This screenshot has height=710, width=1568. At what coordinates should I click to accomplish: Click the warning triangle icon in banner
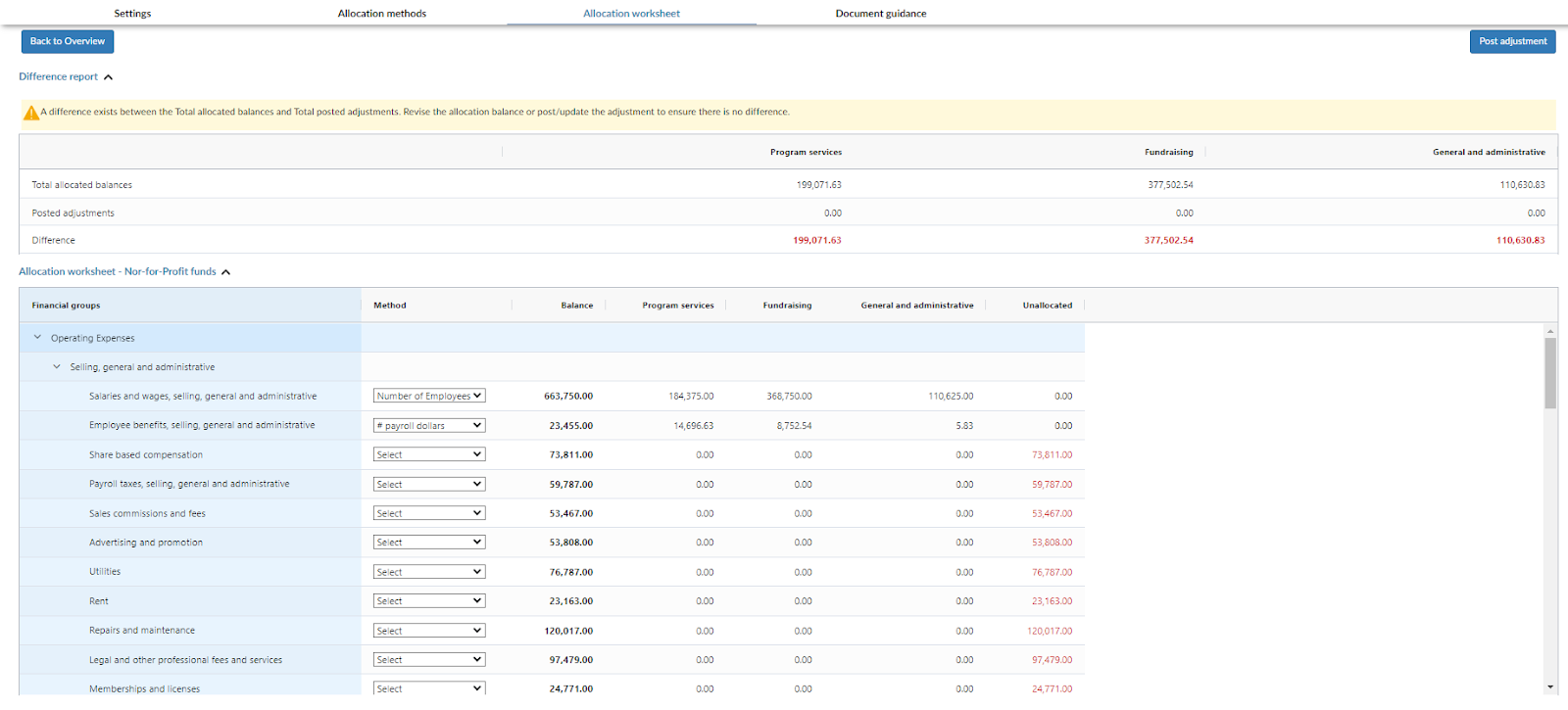point(31,113)
